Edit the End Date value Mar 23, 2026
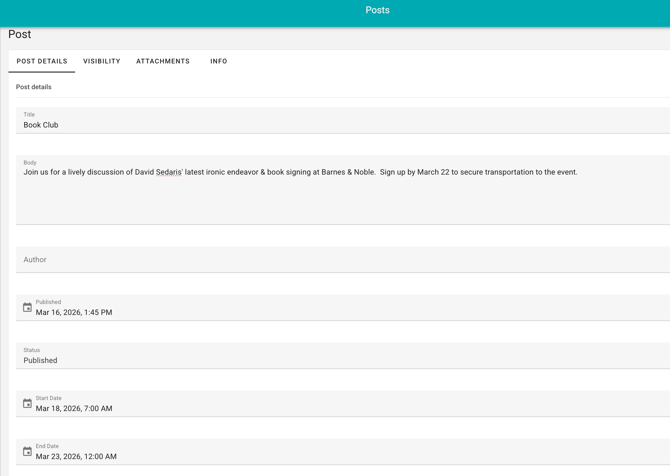670x476 pixels. 76,457
